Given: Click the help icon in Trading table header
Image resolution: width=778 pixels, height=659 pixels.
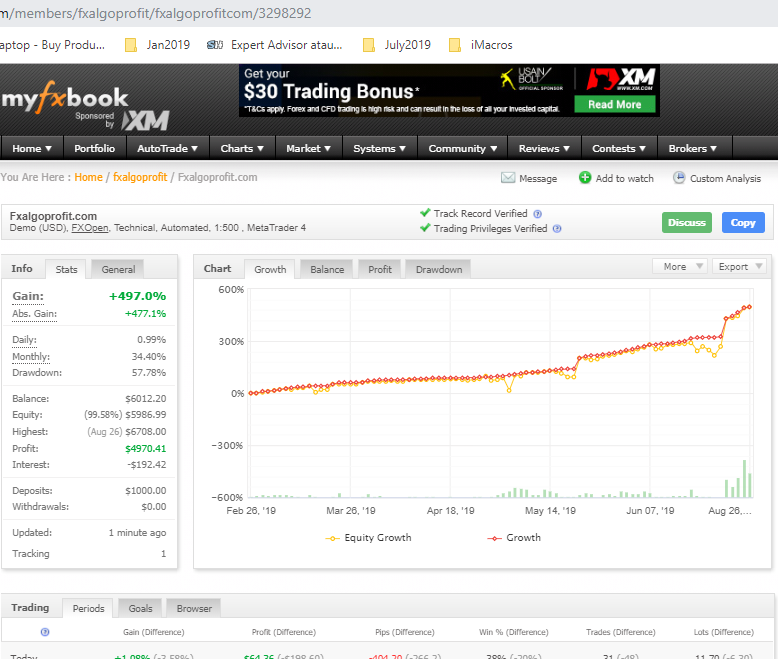Looking at the screenshot, I should (44, 632).
